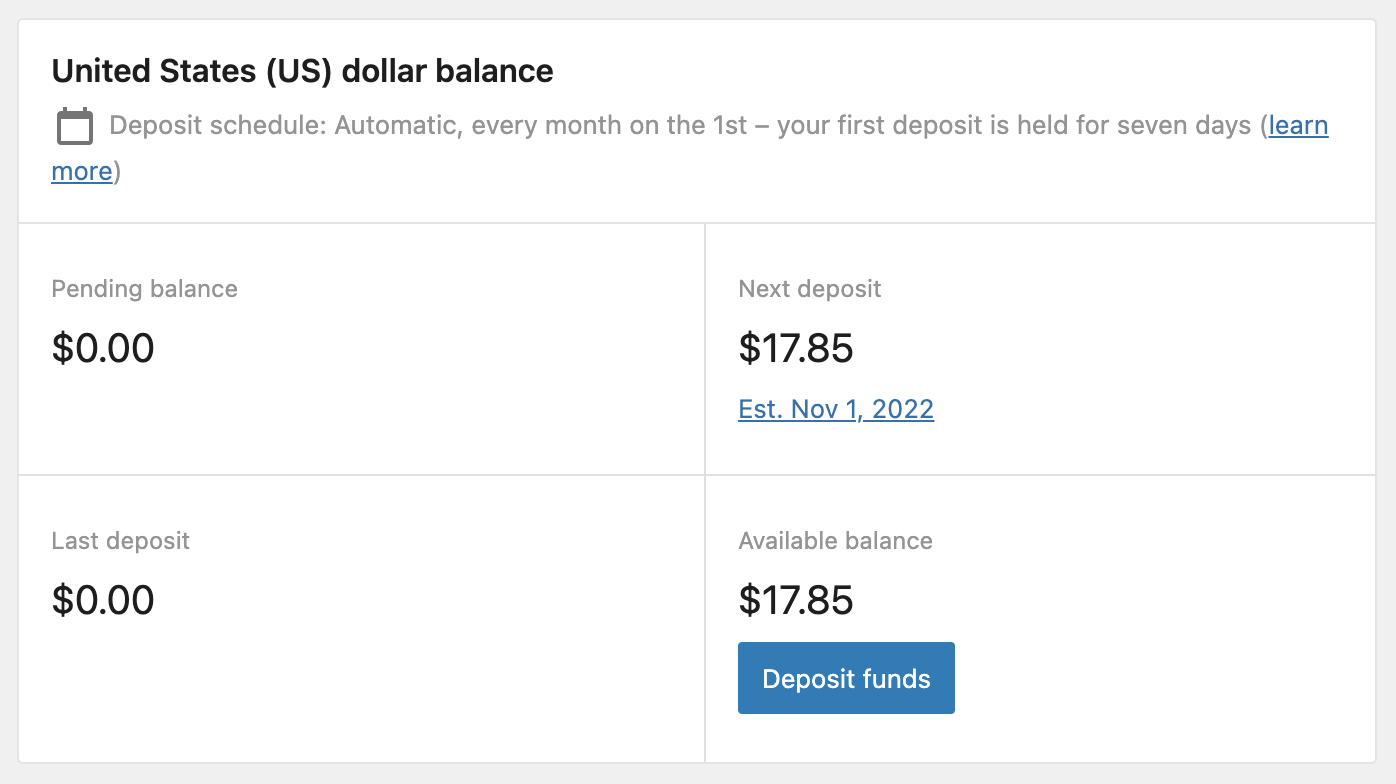
Task: Select the Last deposit label
Action: 121,540
